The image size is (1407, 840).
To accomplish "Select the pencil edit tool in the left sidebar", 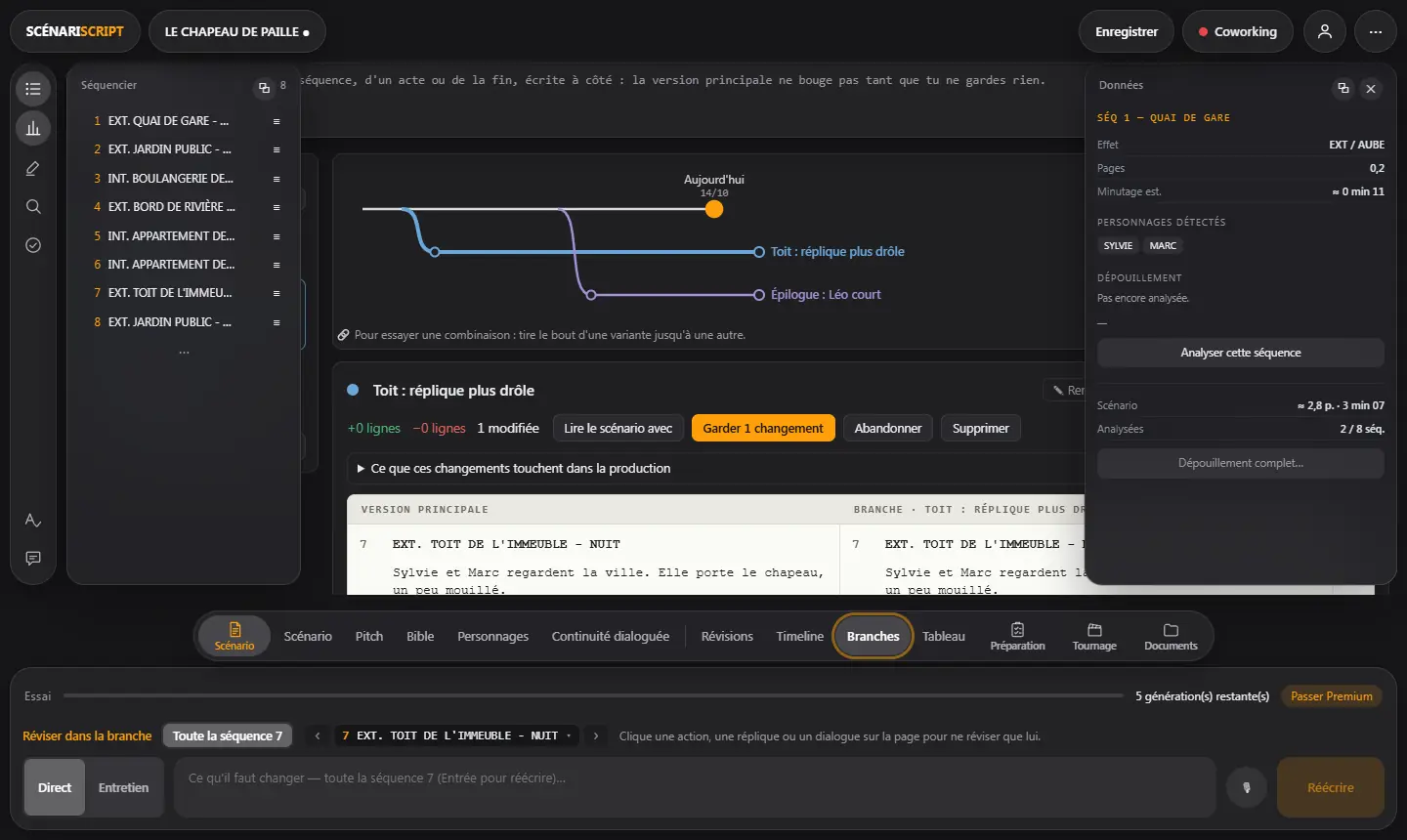I will tap(33, 168).
